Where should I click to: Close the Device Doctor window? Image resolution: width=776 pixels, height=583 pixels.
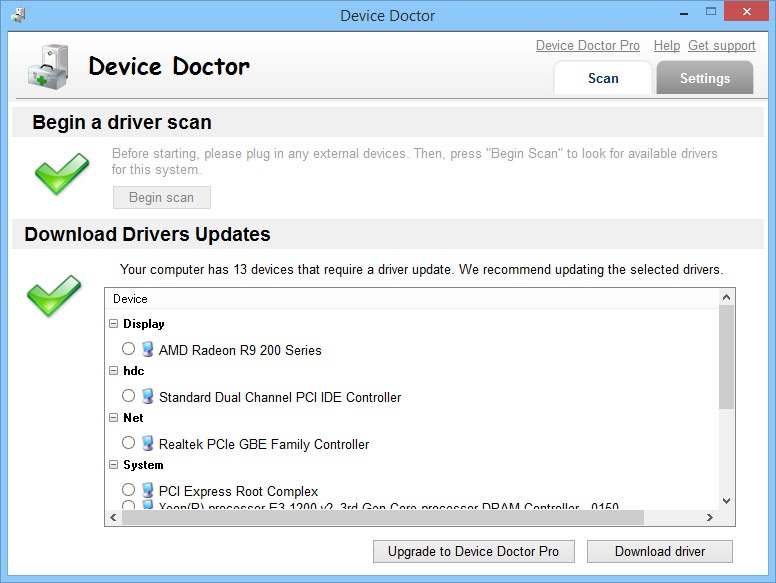coord(746,11)
